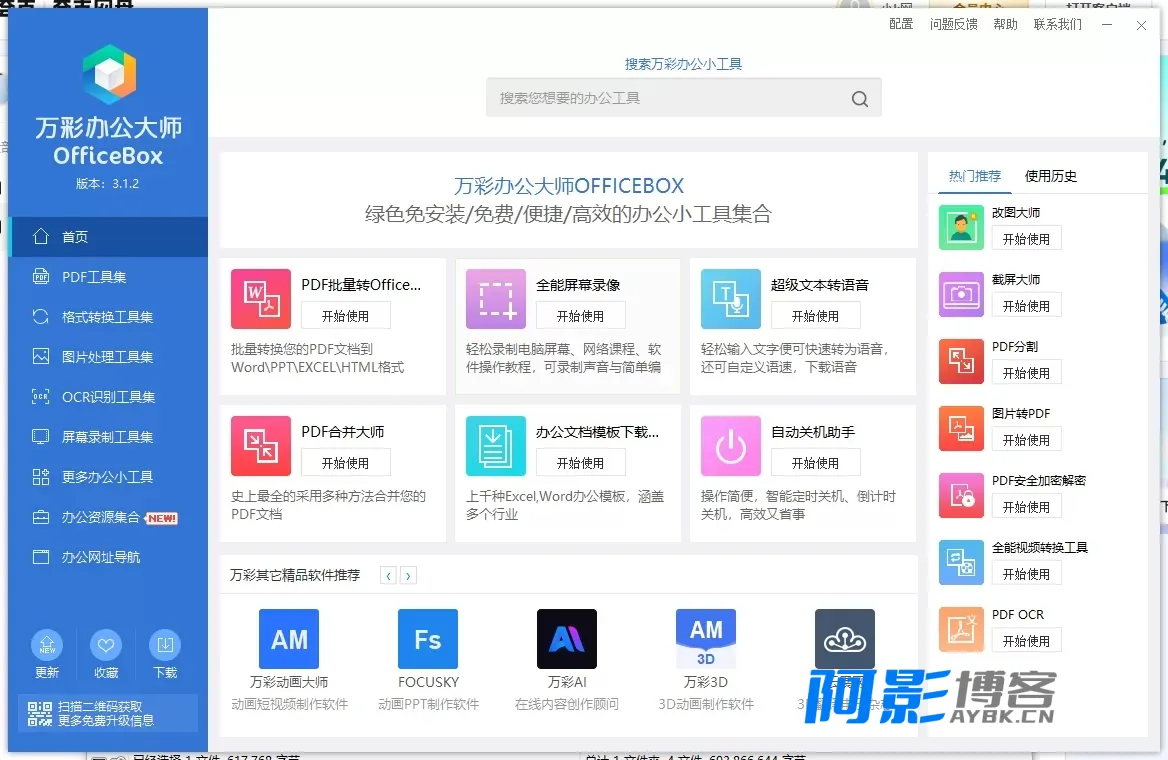This screenshot has width=1168, height=760.
Task: Open 图片处理工具集 in sidebar
Action: (x=110, y=357)
